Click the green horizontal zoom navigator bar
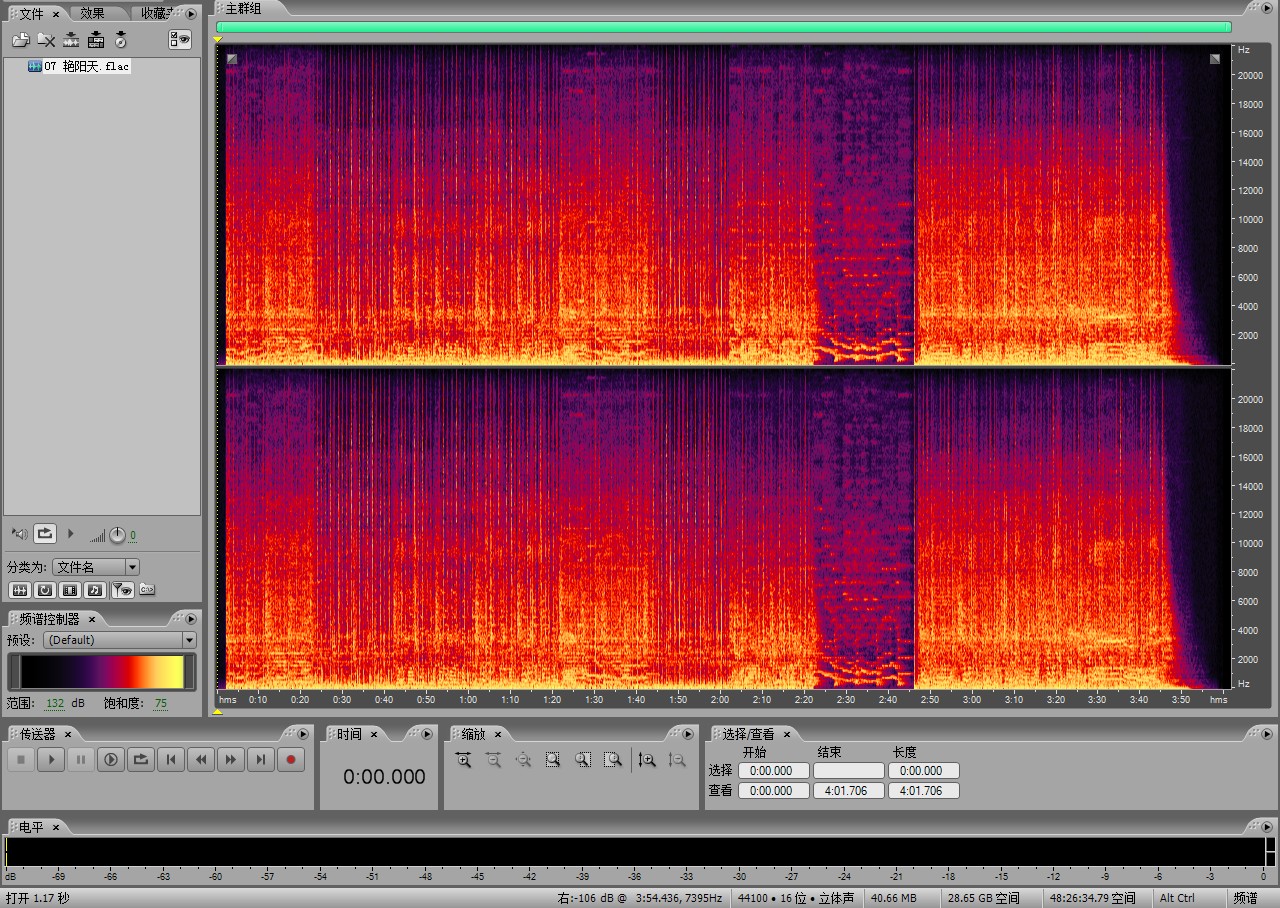 tap(724, 28)
